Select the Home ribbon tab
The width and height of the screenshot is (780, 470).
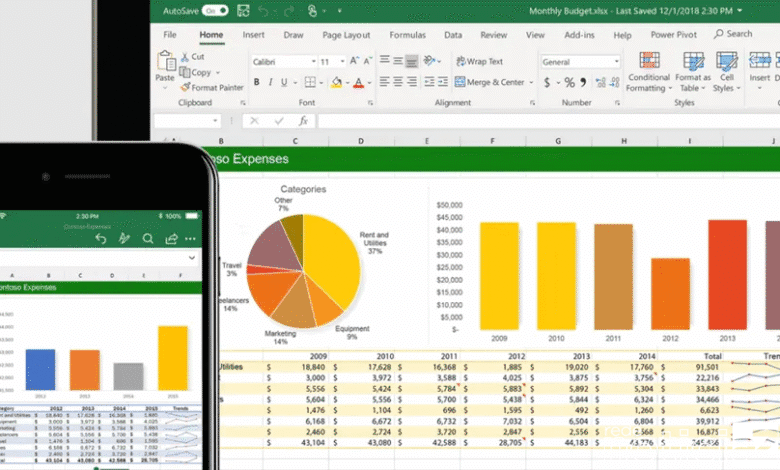(211, 34)
